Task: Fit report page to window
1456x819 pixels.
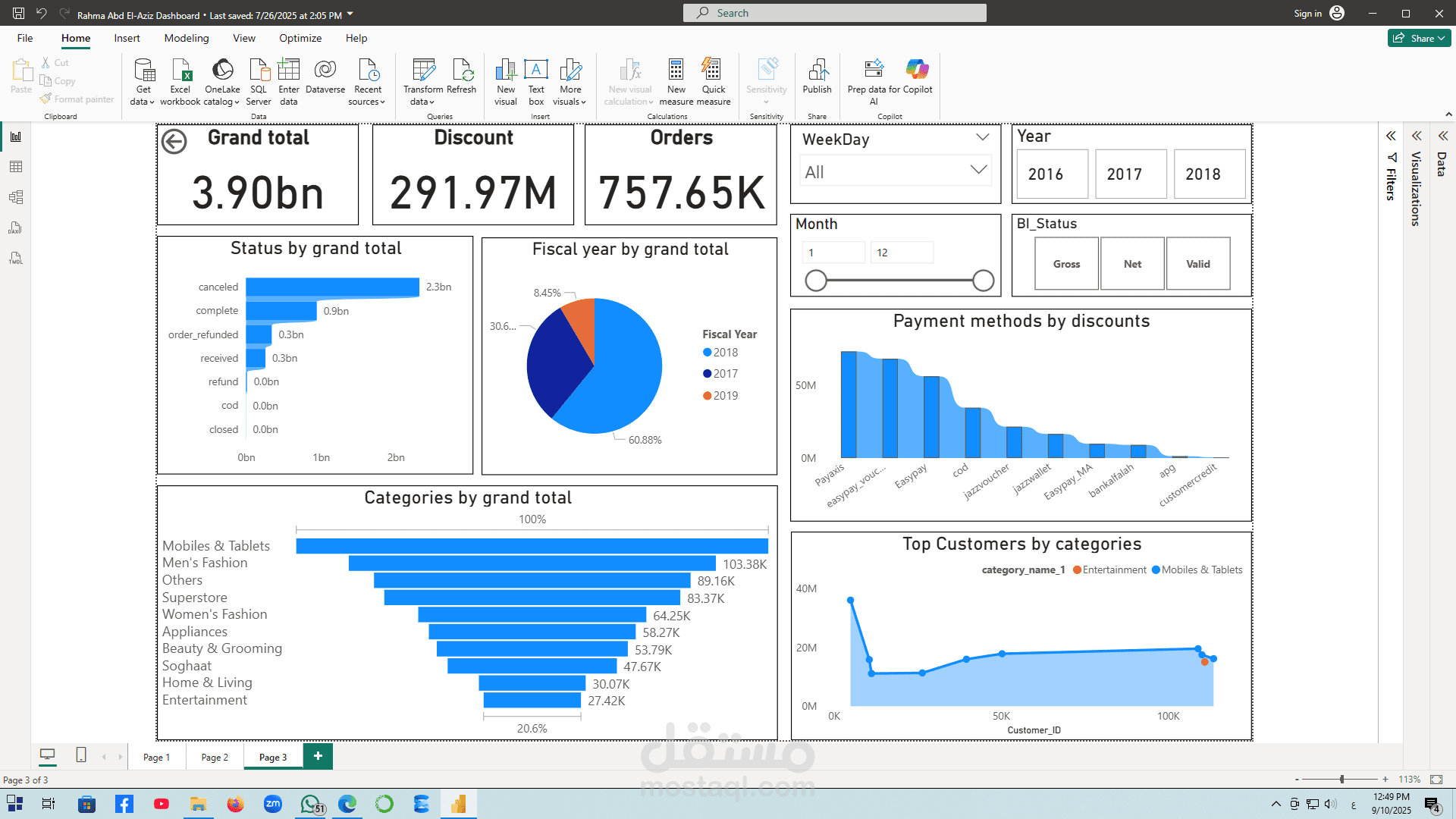Action: coord(1436,780)
